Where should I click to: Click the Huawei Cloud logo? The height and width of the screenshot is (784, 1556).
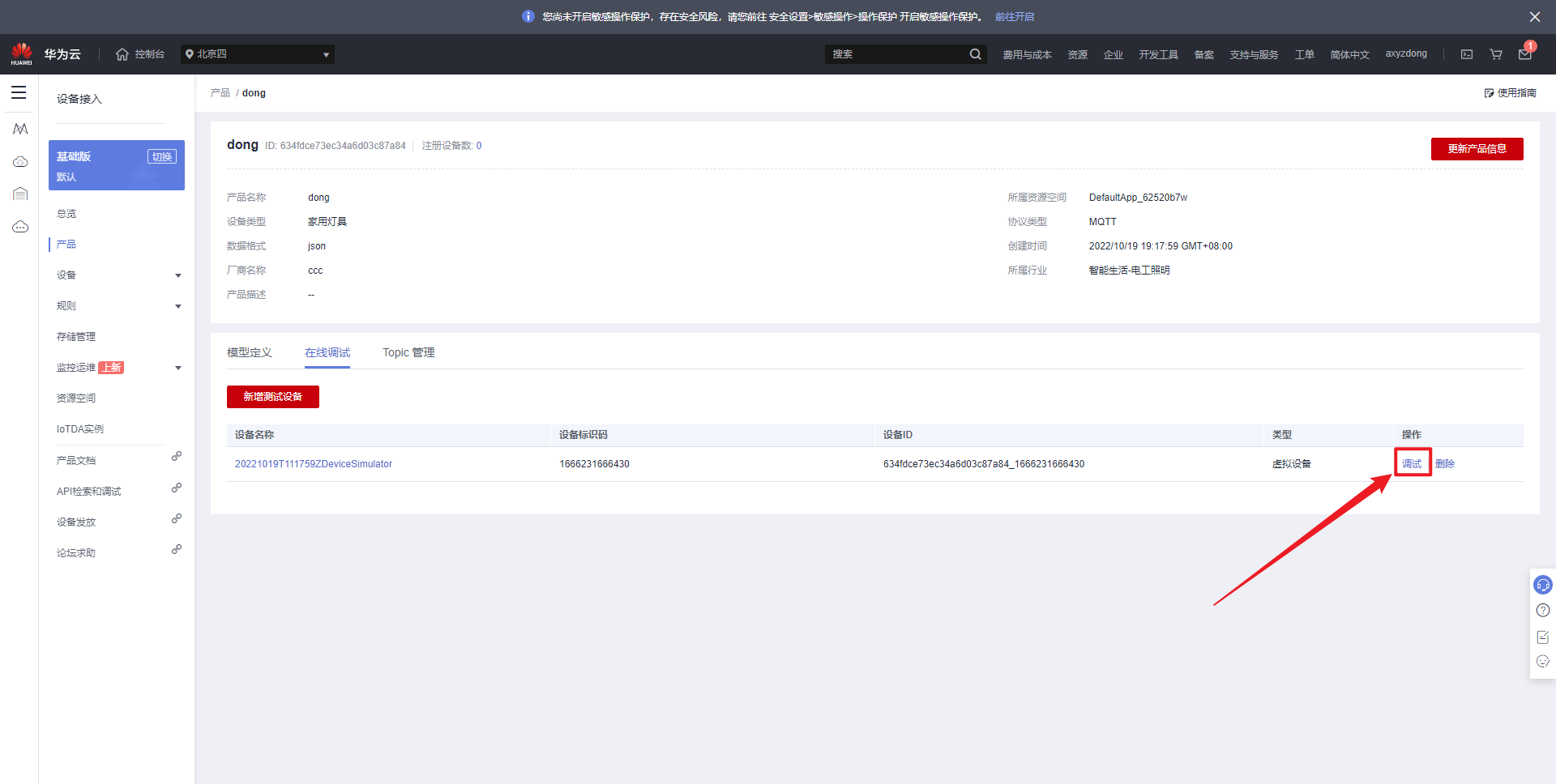coord(22,53)
